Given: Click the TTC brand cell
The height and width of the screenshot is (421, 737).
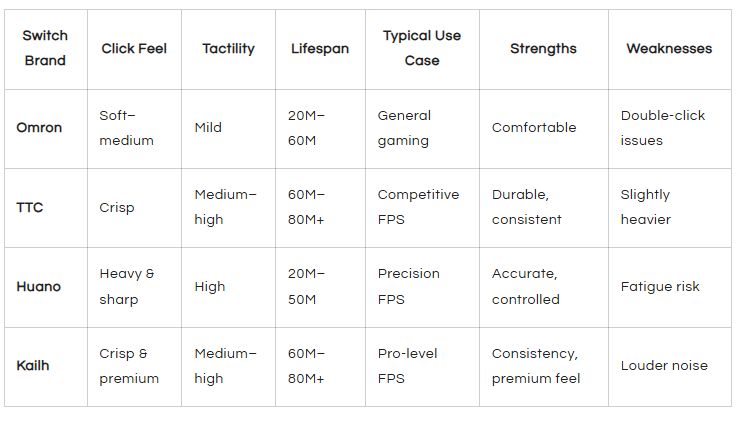Looking at the screenshot, I should [46, 208].
